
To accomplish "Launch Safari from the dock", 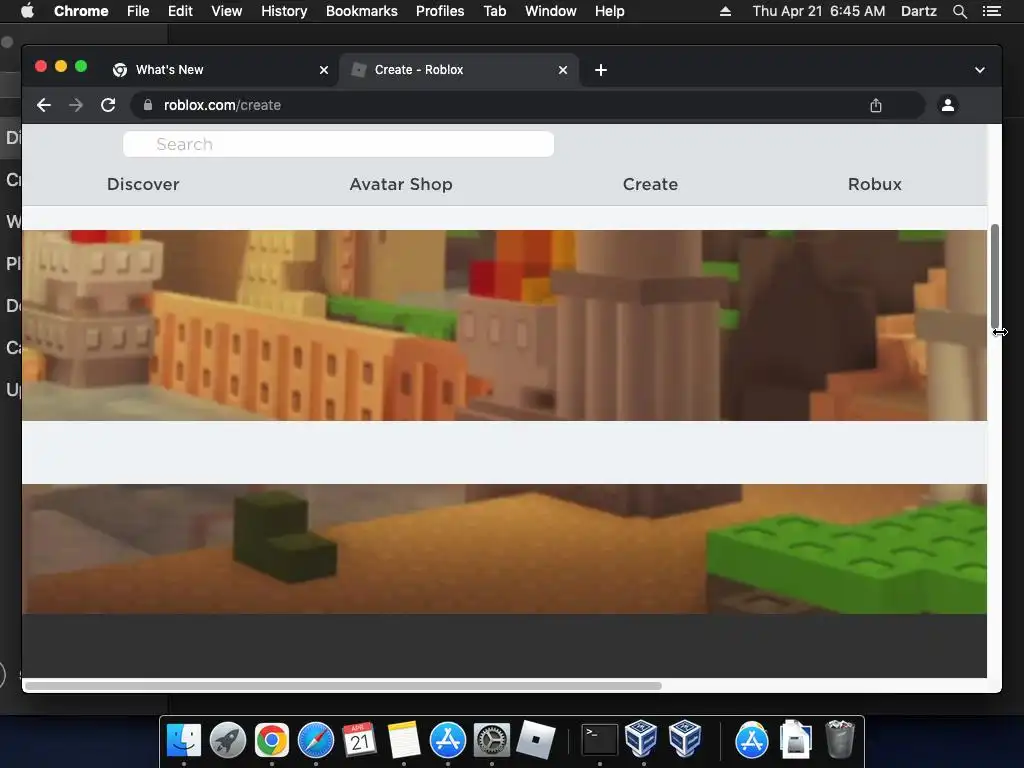I will (x=315, y=740).
